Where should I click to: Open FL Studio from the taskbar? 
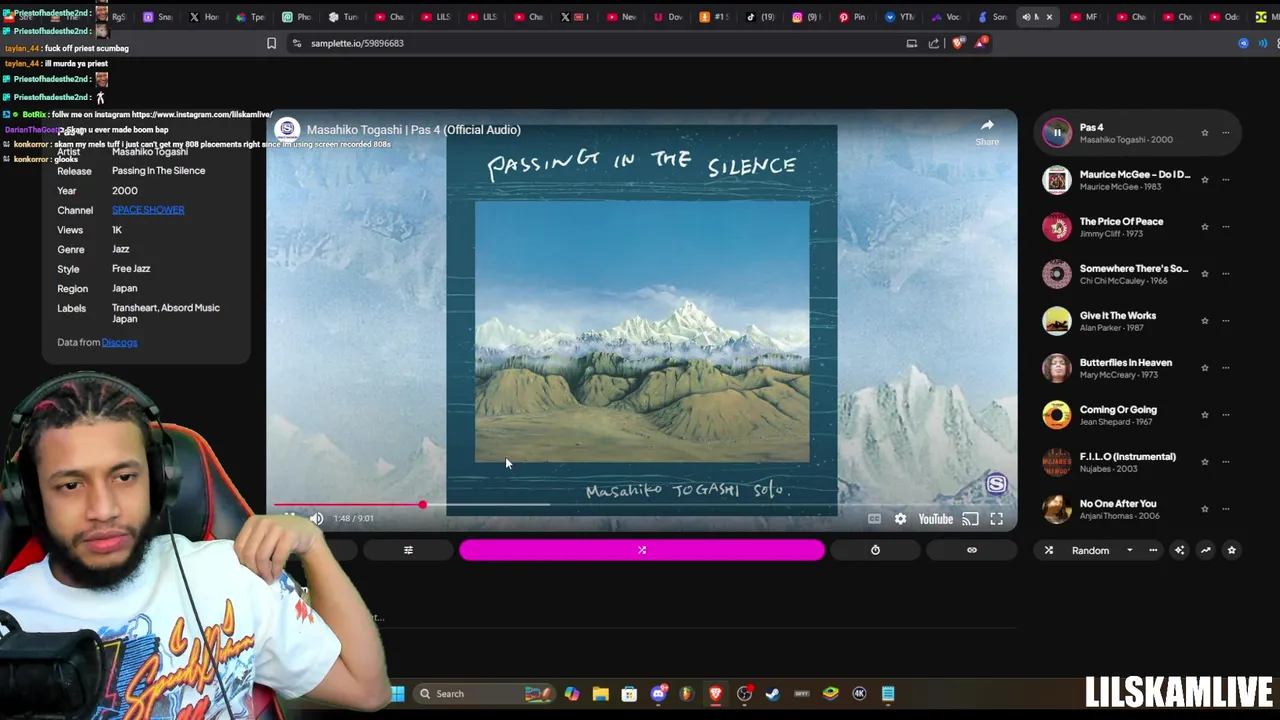point(686,693)
